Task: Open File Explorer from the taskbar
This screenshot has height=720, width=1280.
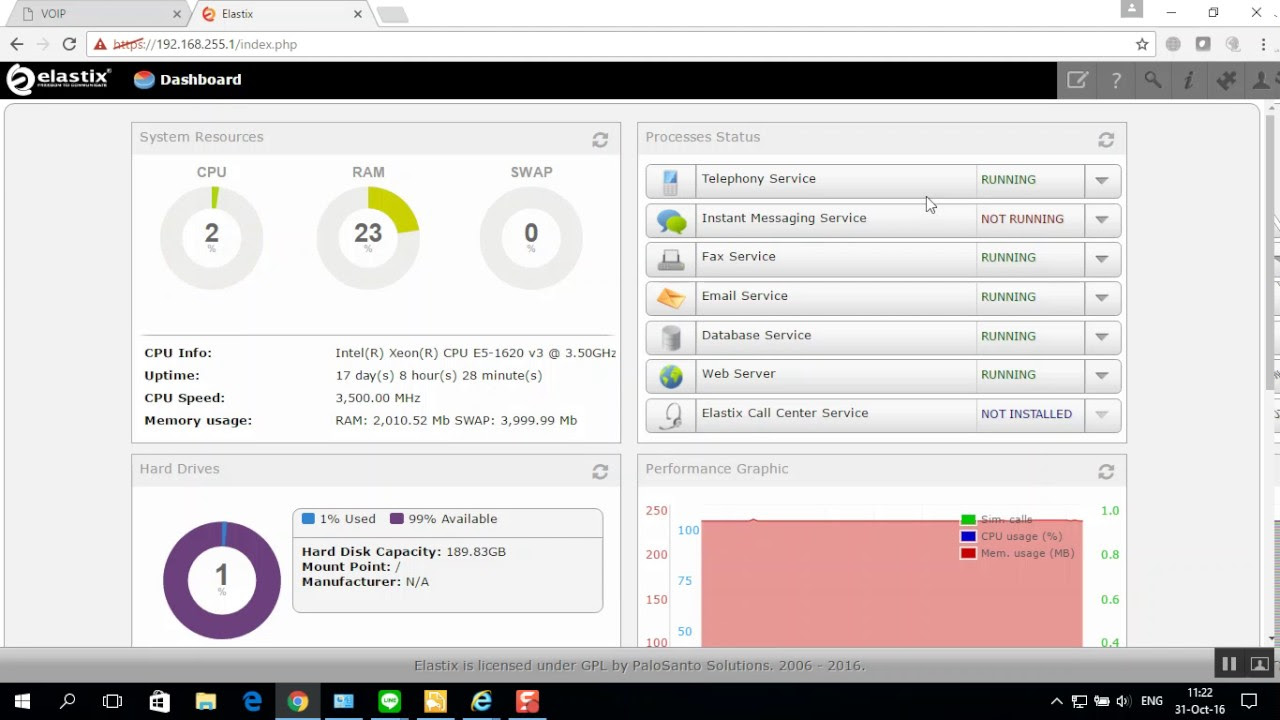Action: pyautogui.click(x=206, y=701)
